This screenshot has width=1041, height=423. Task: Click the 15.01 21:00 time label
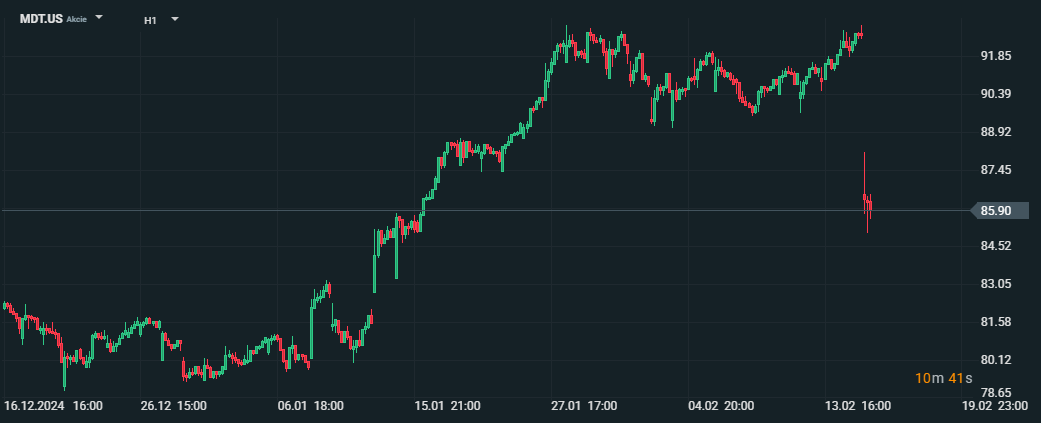click(x=447, y=406)
